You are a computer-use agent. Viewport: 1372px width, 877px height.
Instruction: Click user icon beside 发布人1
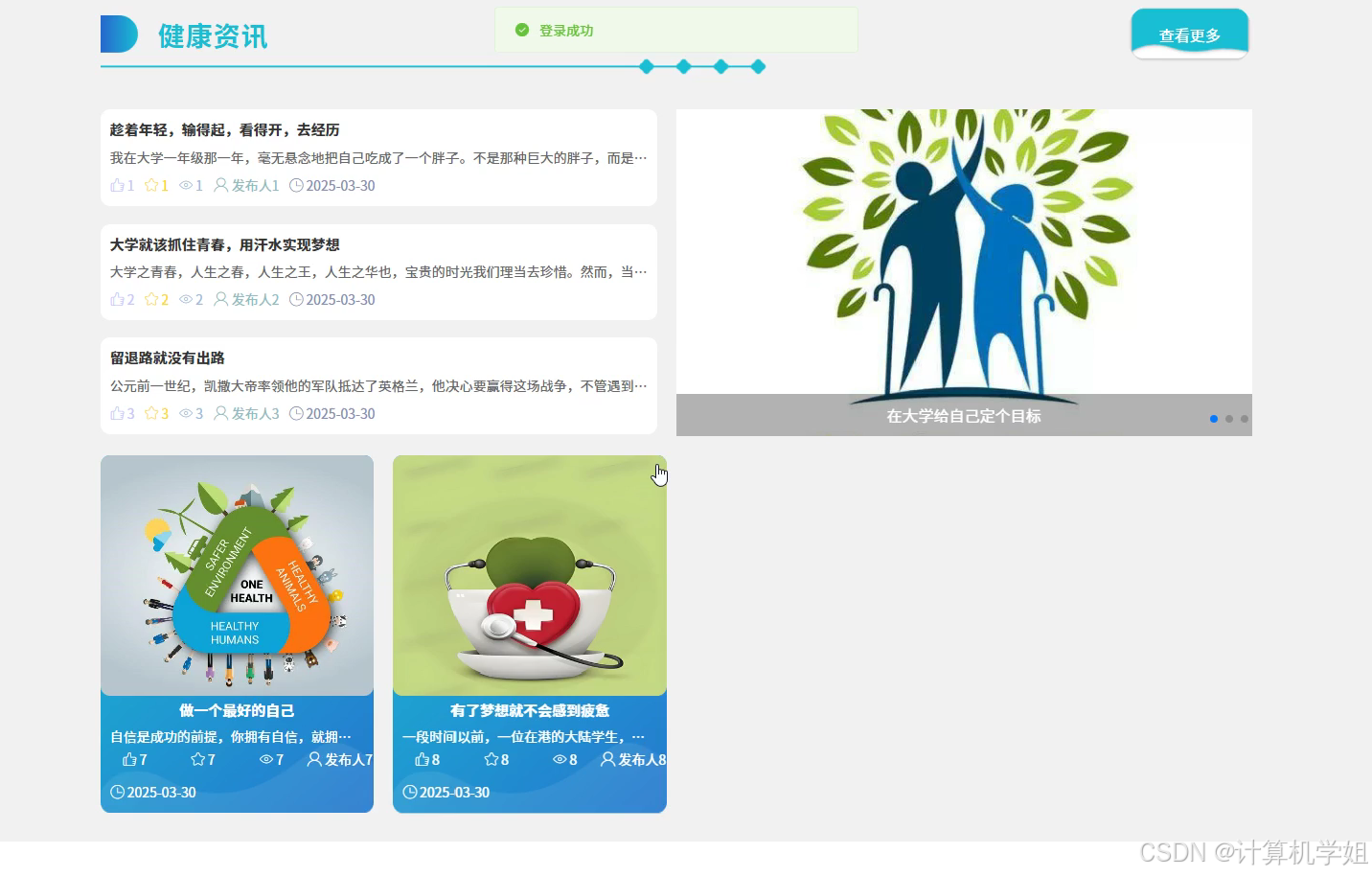click(x=221, y=185)
